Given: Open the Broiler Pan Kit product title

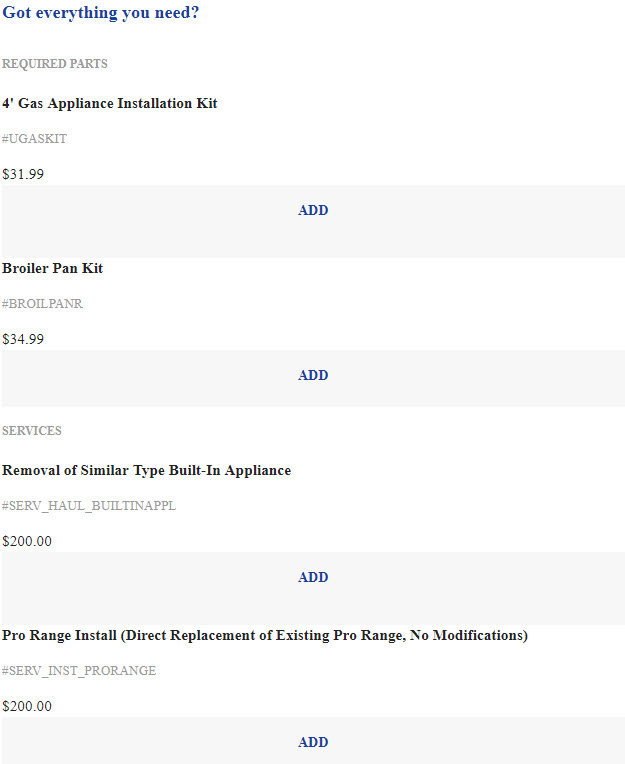Looking at the screenshot, I should 52,269.
